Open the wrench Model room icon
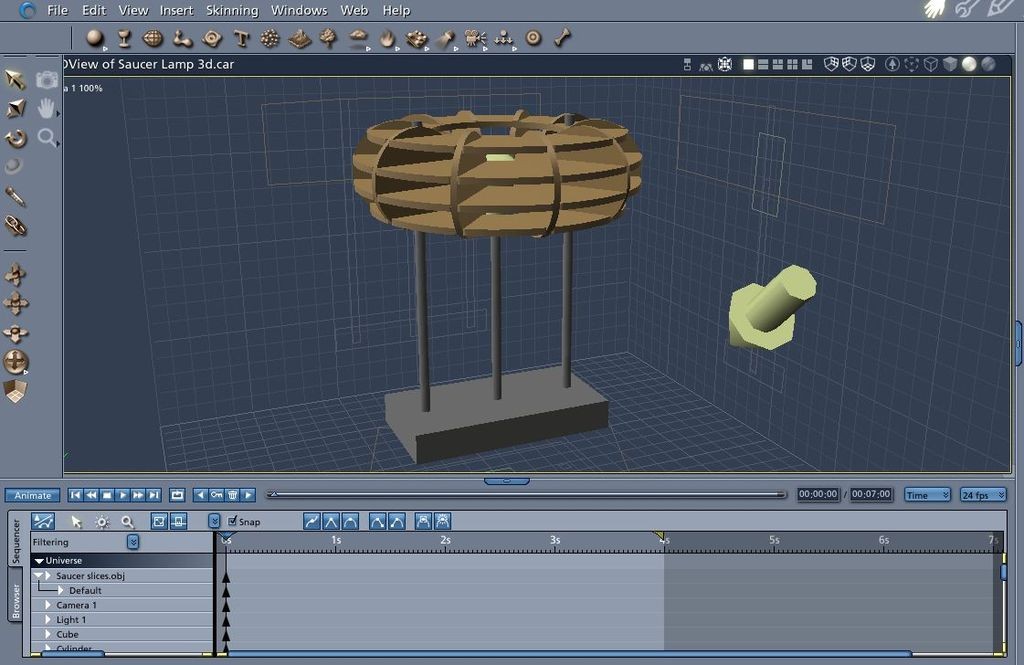This screenshot has height=665, width=1024. 968,9
